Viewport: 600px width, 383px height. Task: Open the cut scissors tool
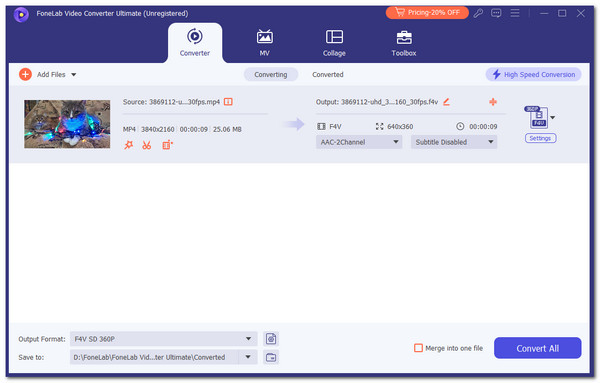(x=147, y=145)
